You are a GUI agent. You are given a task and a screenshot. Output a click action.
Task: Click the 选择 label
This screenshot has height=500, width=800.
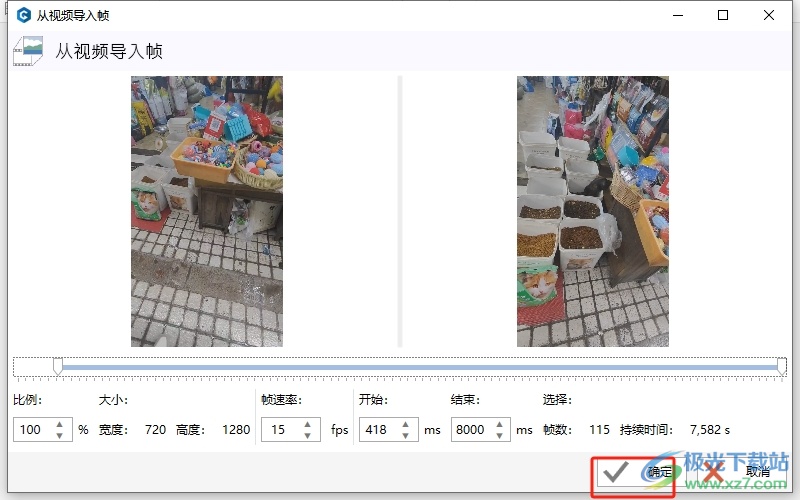[557, 399]
